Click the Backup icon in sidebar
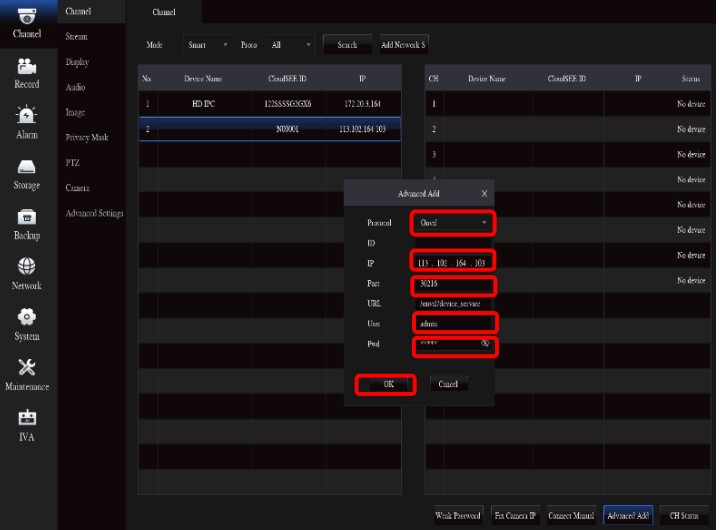719x530 pixels. (x=27, y=217)
